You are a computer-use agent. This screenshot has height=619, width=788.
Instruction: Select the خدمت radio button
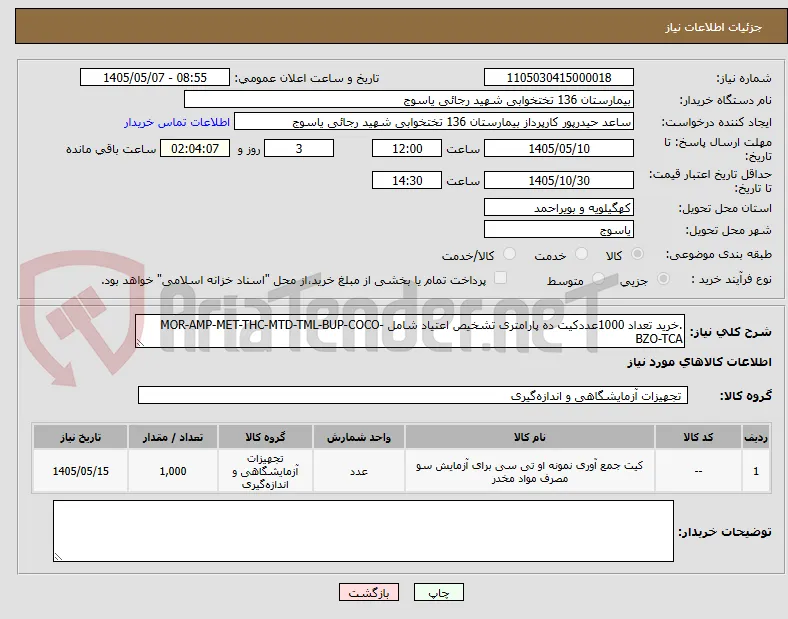point(581,254)
